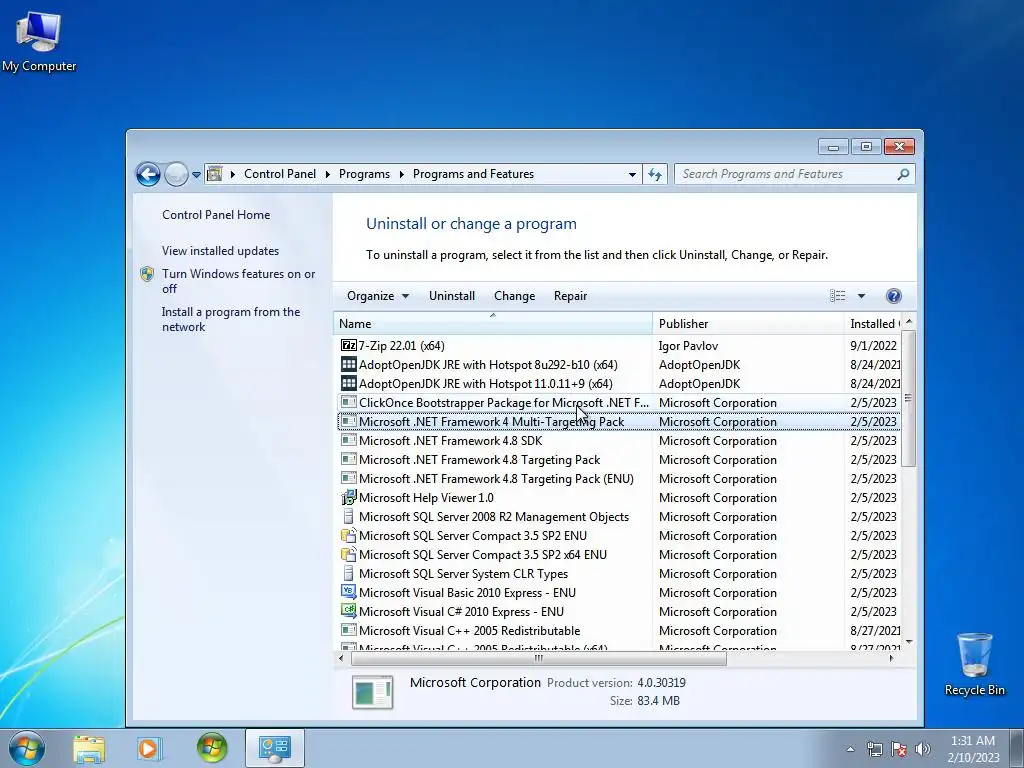1024x768 pixels.
Task: Click the Uninstall toolbar command
Action: 452,296
